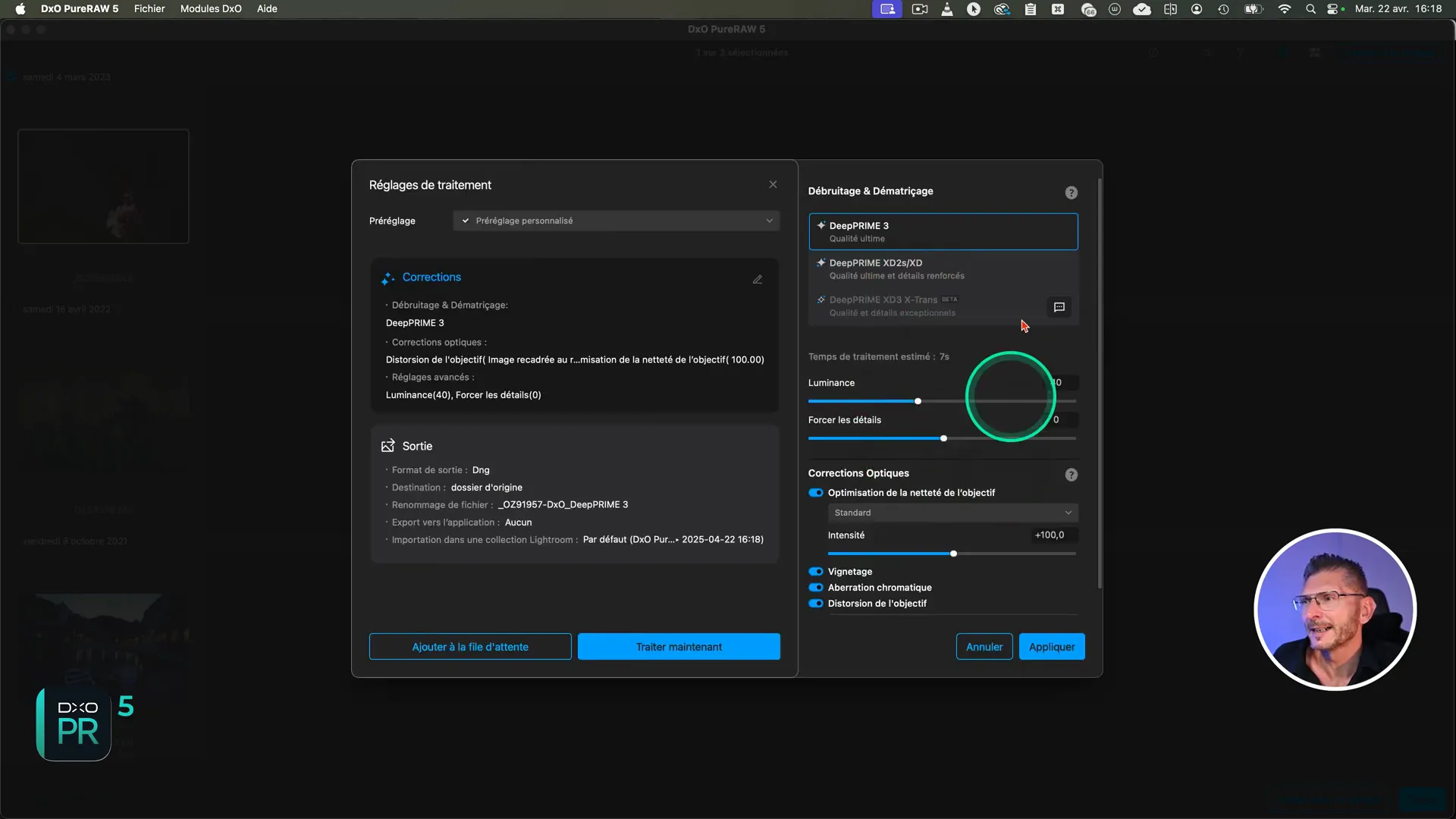This screenshot has width=1456, height=819.
Task: Open help for Débruitage & Dématriçage
Action: tap(1071, 193)
